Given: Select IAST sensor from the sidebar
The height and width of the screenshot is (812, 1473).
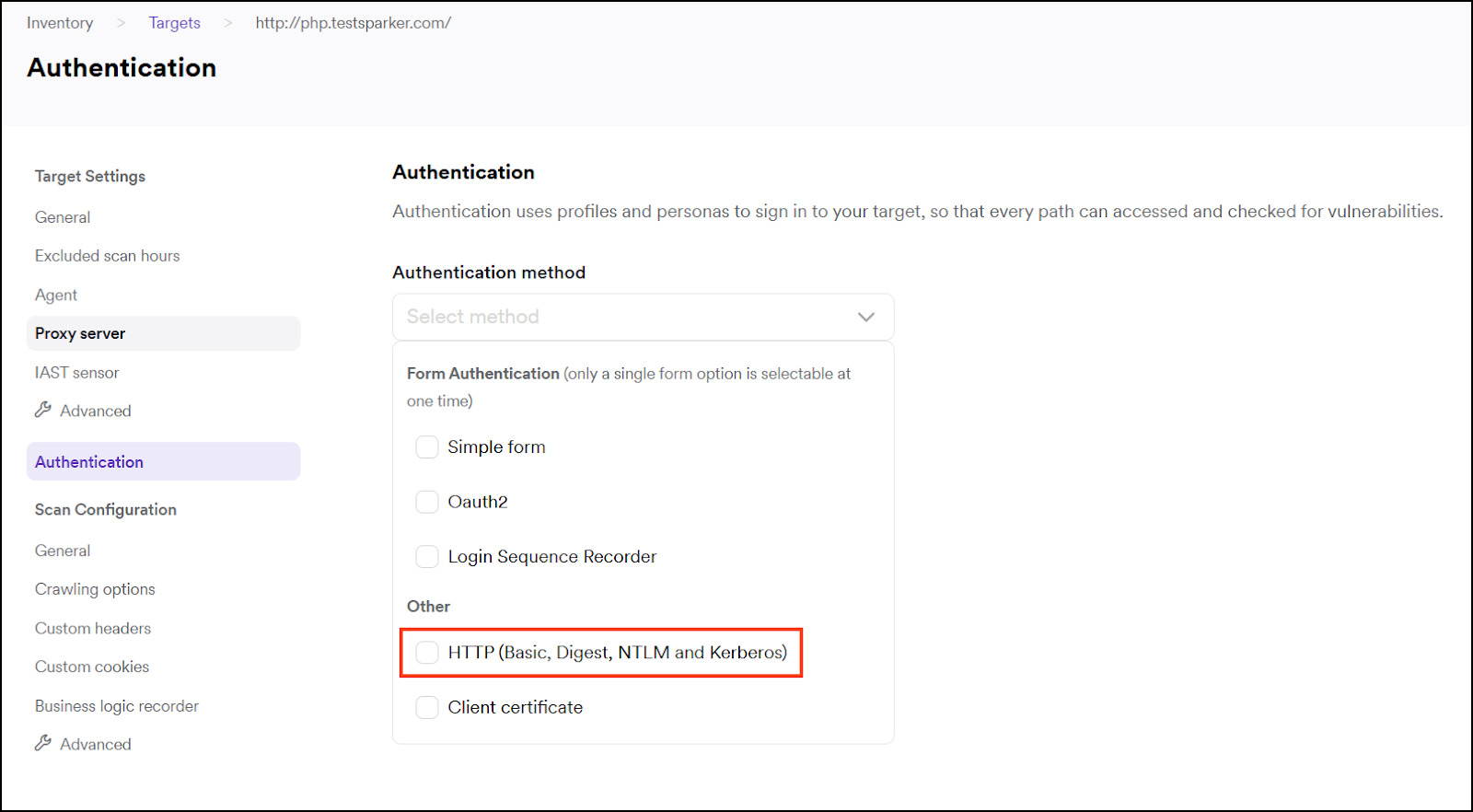Looking at the screenshot, I should pyautogui.click(x=76, y=372).
